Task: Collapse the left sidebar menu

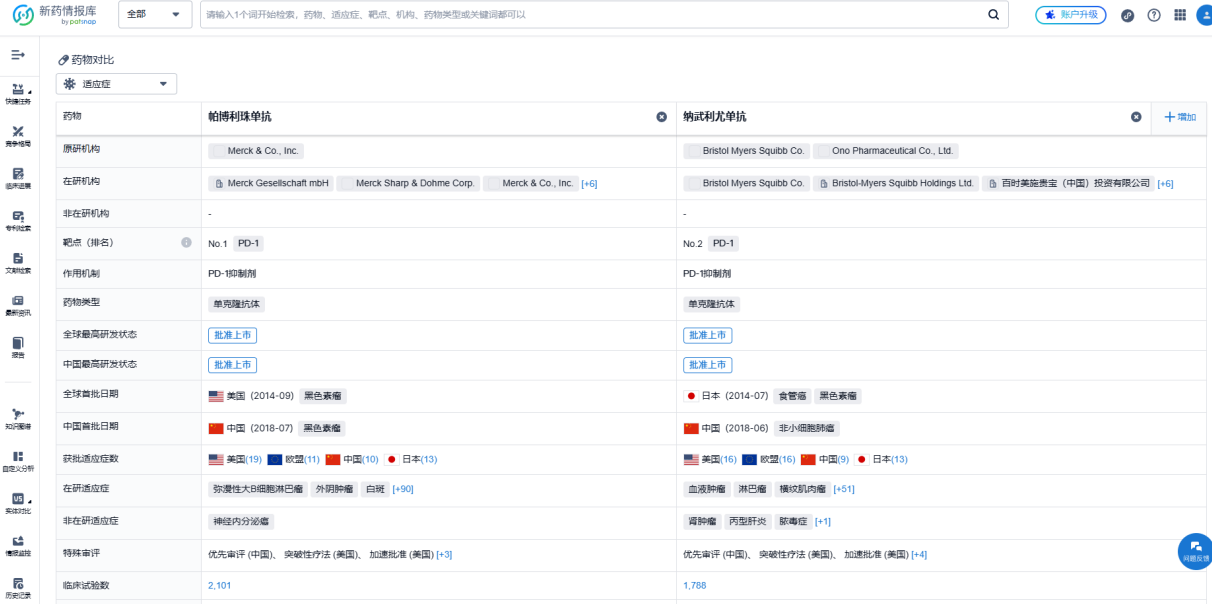Action: coord(18,54)
